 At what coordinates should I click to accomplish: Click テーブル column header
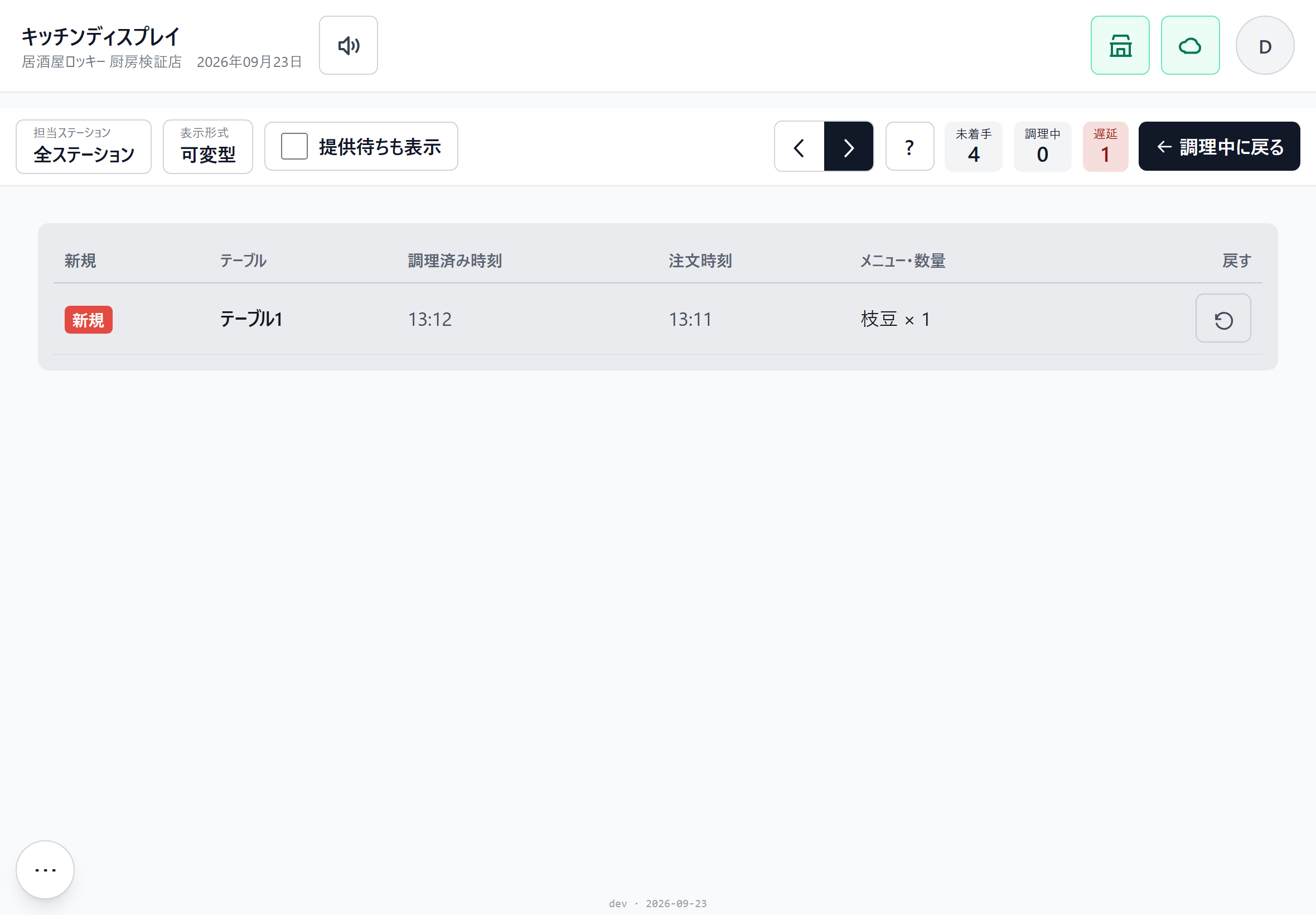coord(243,261)
